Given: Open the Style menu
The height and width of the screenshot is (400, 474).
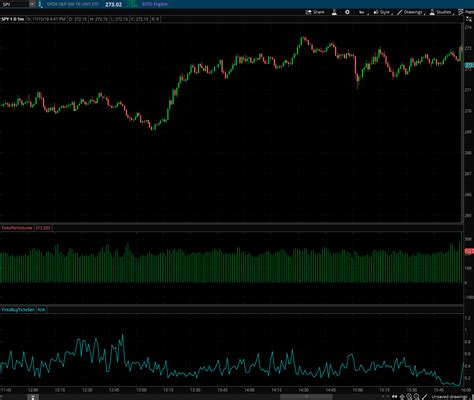Looking at the screenshot, I should coord(382,12).
